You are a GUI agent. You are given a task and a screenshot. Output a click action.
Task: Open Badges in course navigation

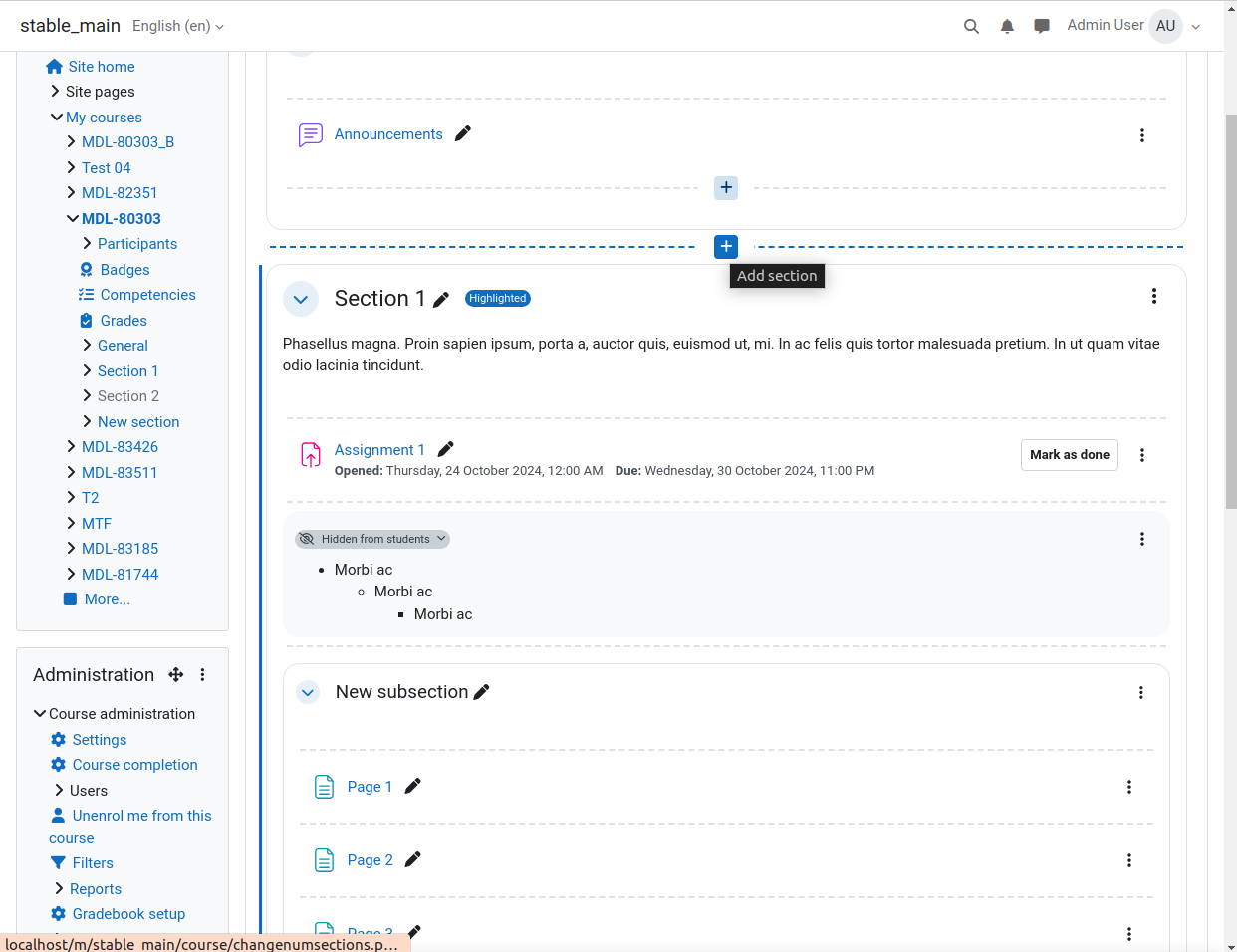125,270
